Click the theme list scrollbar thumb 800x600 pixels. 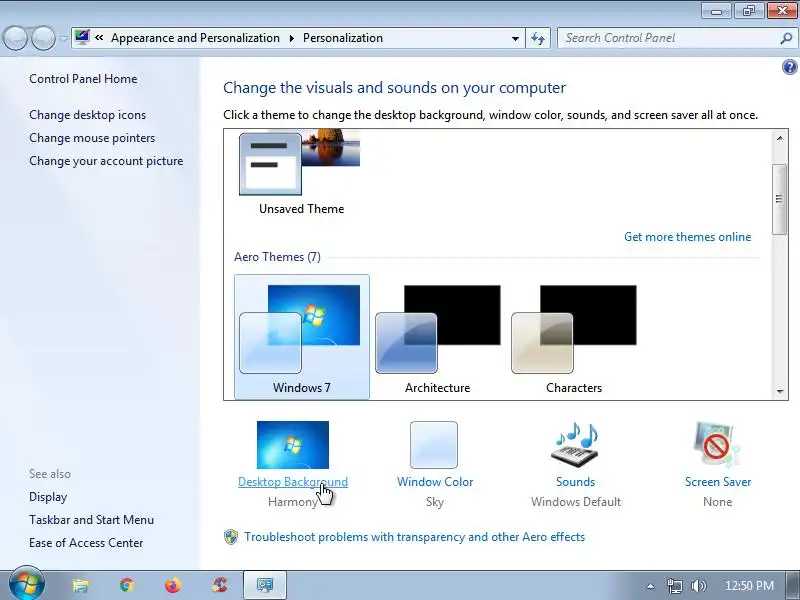(x=780, y=199)
